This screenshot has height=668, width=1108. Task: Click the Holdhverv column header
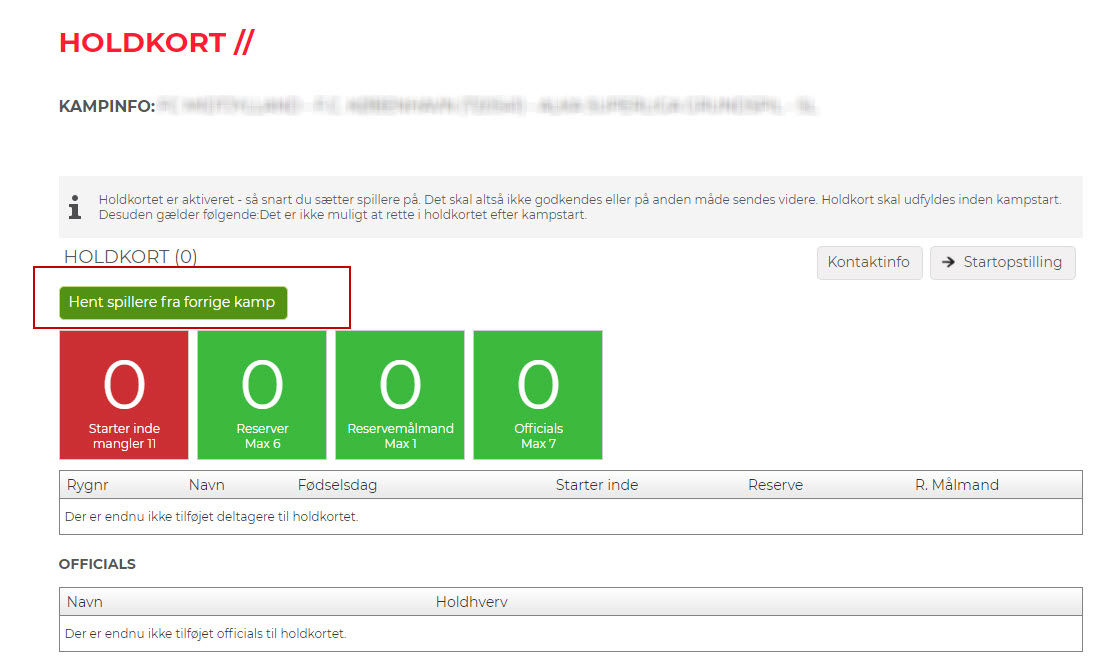click(472, 602)
